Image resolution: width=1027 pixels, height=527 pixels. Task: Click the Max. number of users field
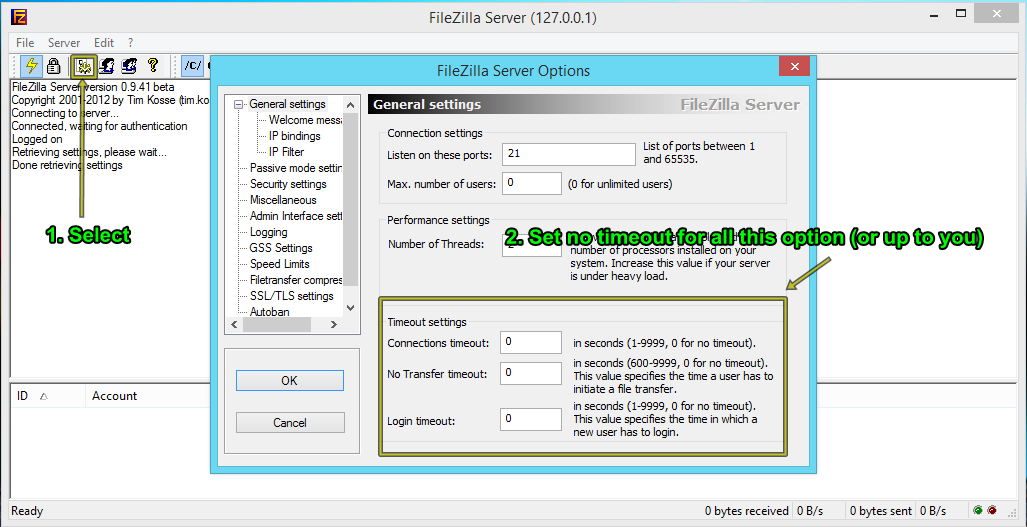[x=532, y=184]
